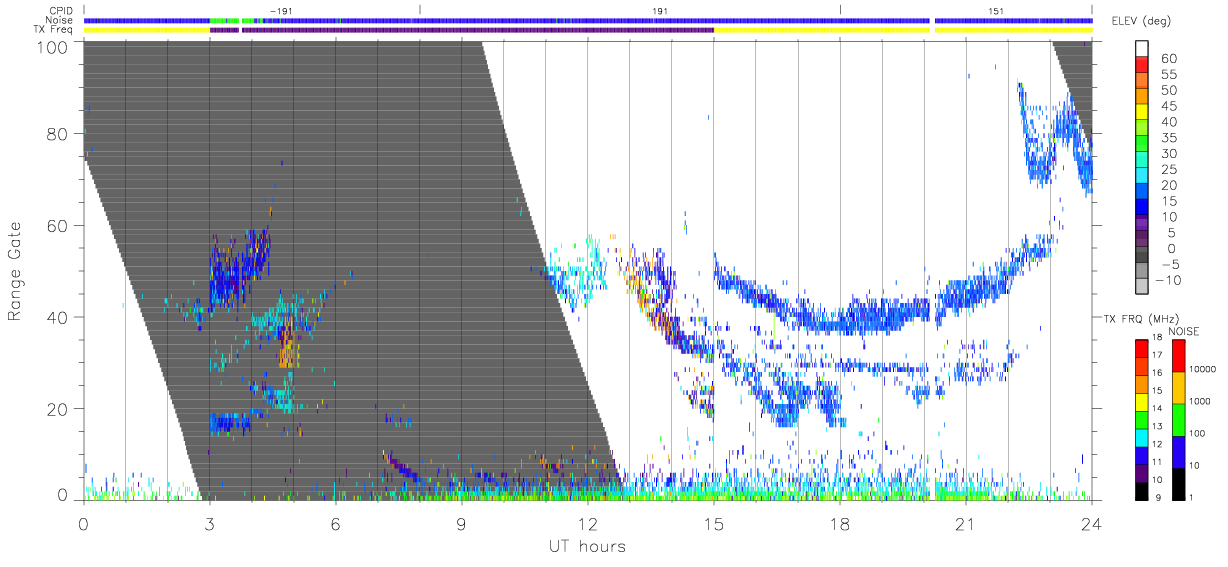Screen dimensions: 1228x567
Task: Select the white top cap of ELEV colorbar
Action: click(x=1143, y=50)
